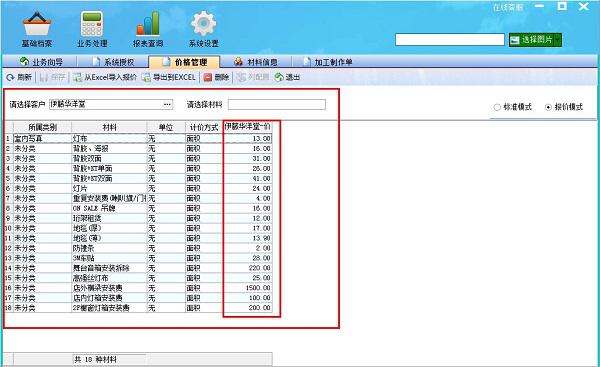Select the 室内写真 category cell
Viewport: 600px width, 367px height.
(x=42, y=139)
